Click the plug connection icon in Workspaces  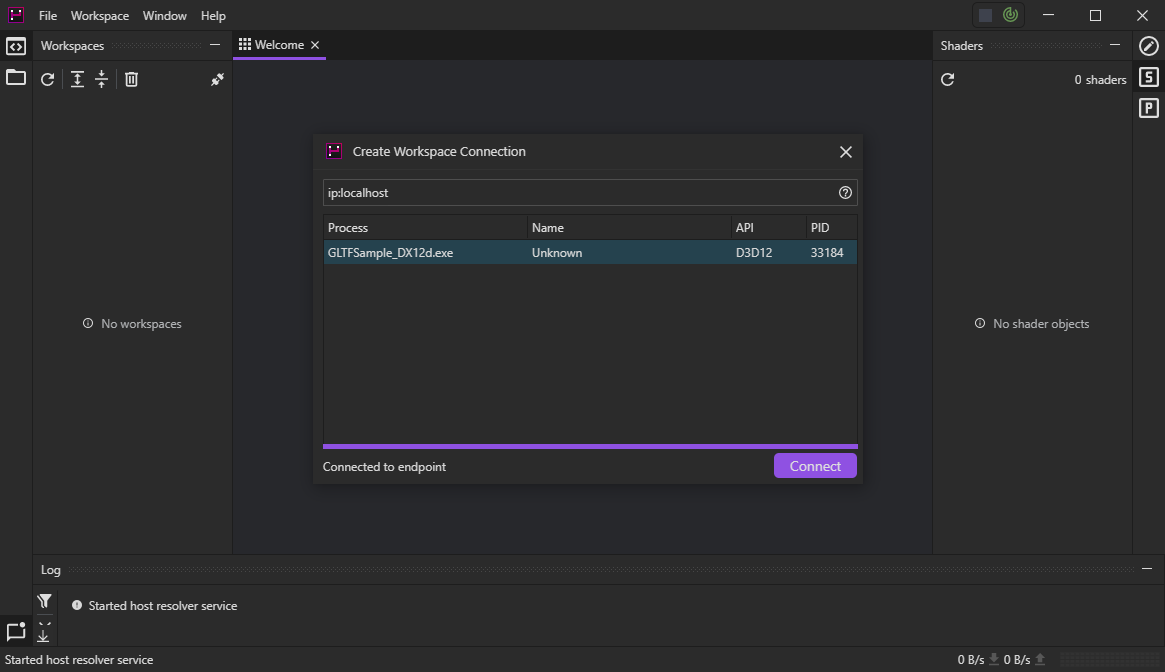coord(217,79)
